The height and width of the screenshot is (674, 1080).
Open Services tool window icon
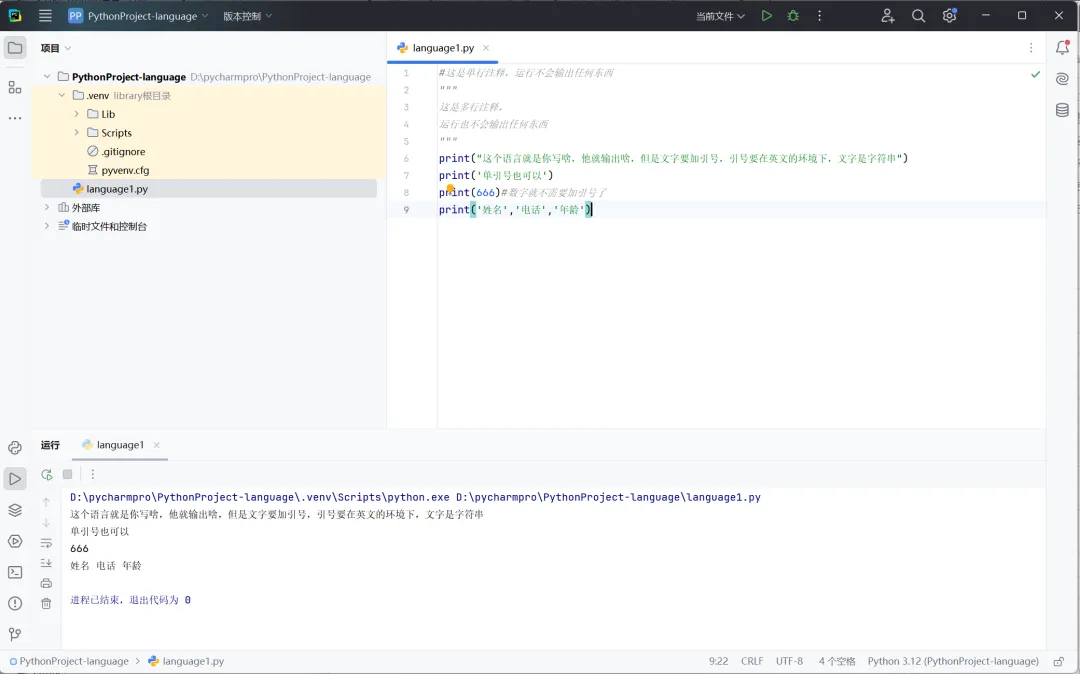14,541
